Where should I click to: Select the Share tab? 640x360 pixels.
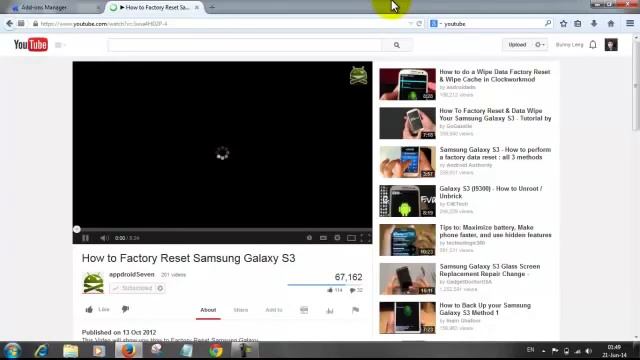tap(241, 310)
